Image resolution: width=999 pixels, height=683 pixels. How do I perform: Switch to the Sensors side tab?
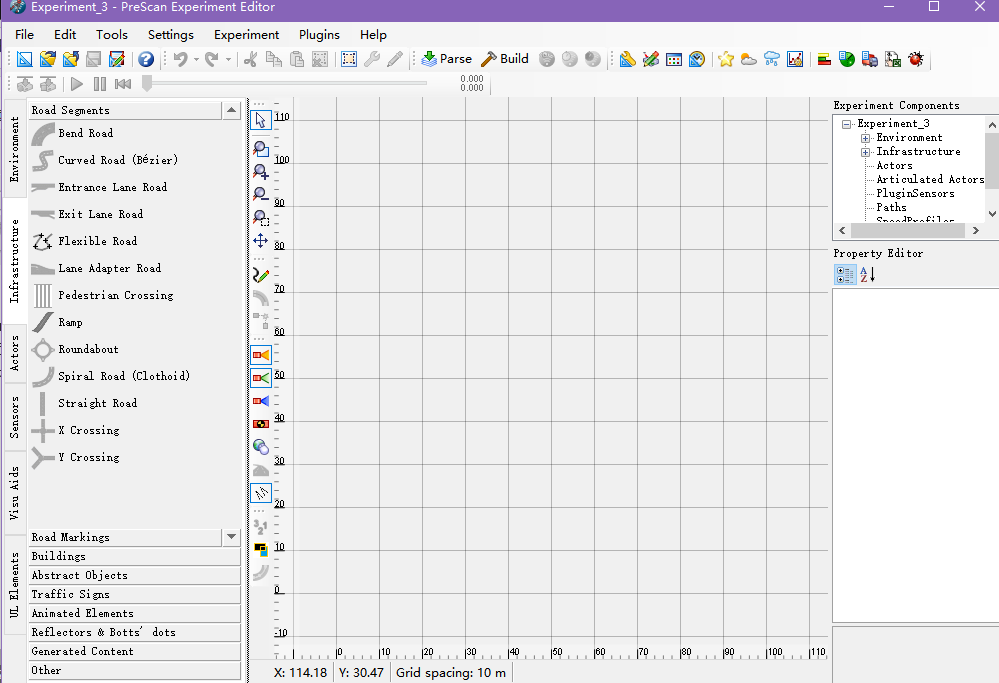[15, 417]
